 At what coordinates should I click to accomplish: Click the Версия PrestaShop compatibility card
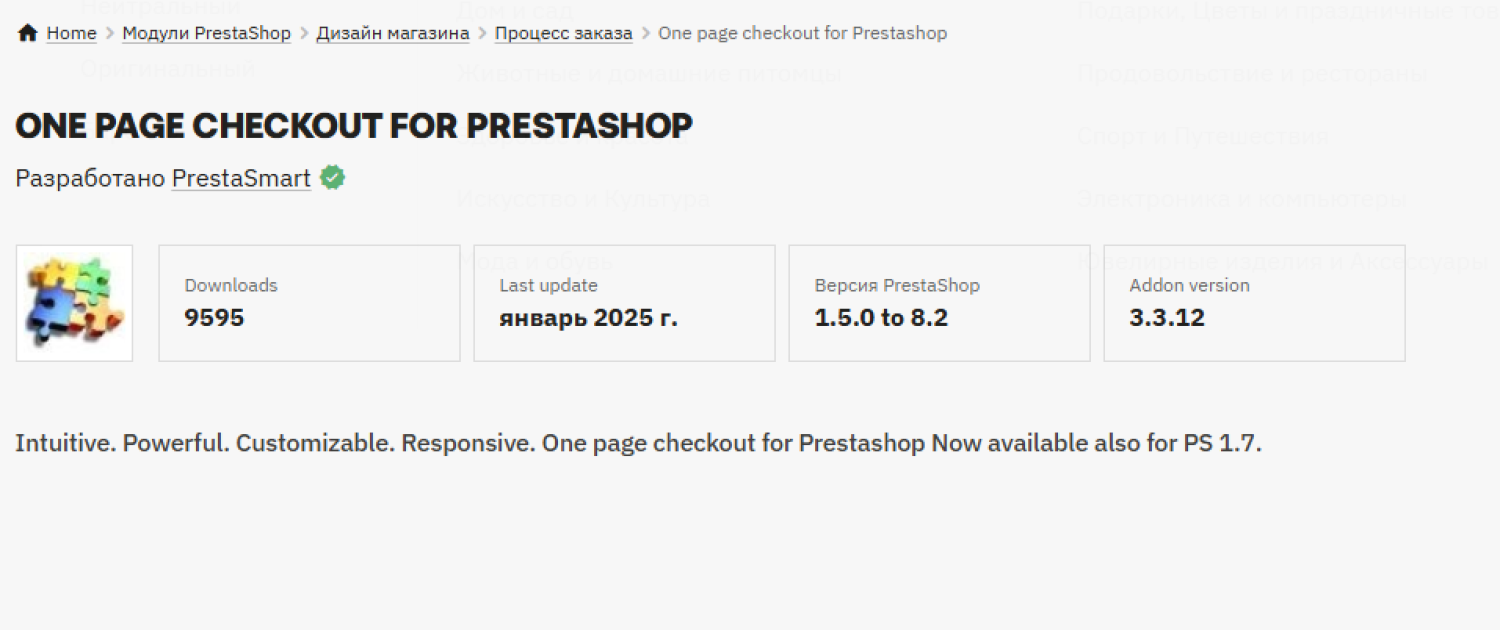point(939,303)
